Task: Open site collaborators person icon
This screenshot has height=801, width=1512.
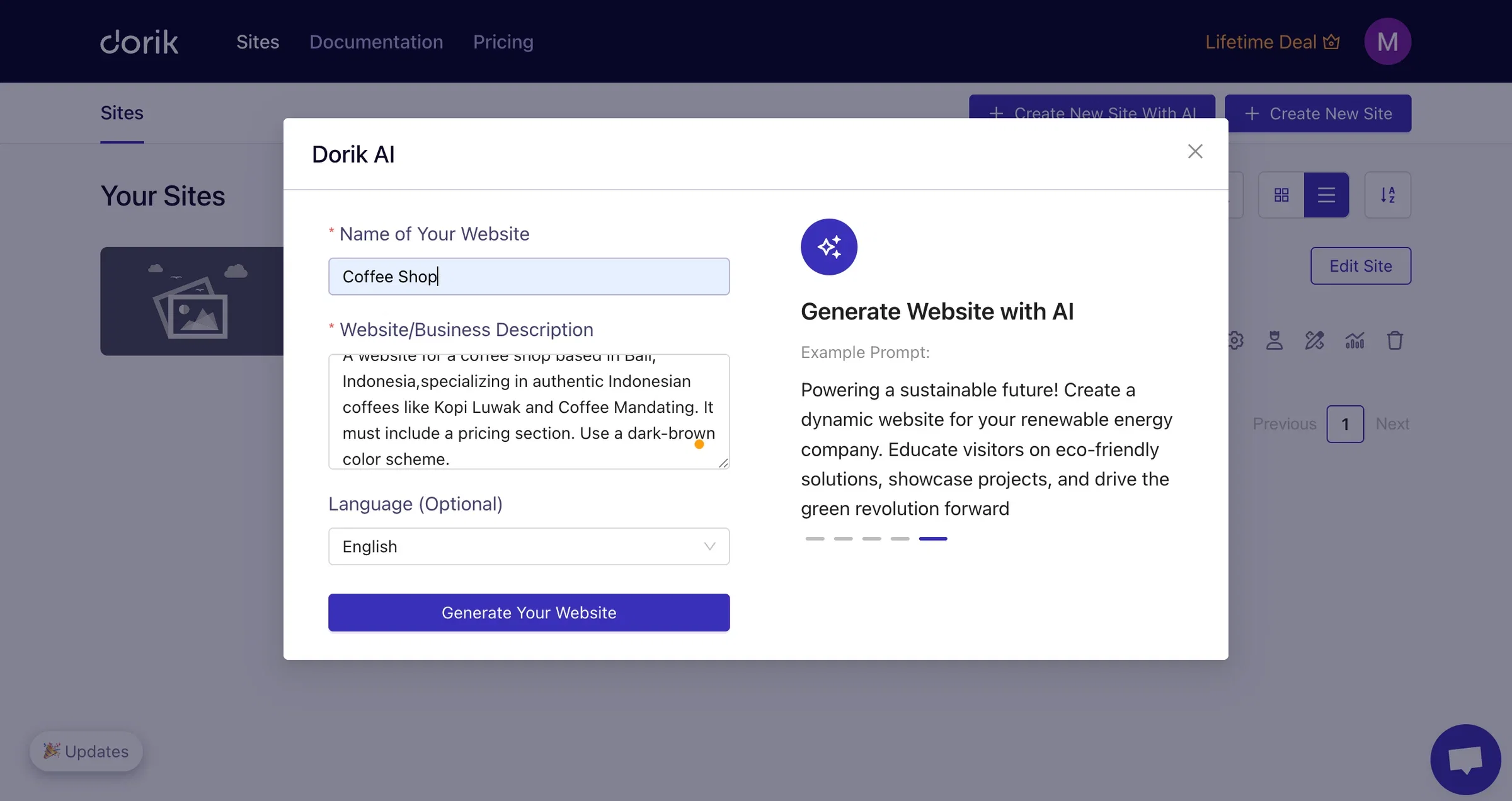Action: 1274,340
